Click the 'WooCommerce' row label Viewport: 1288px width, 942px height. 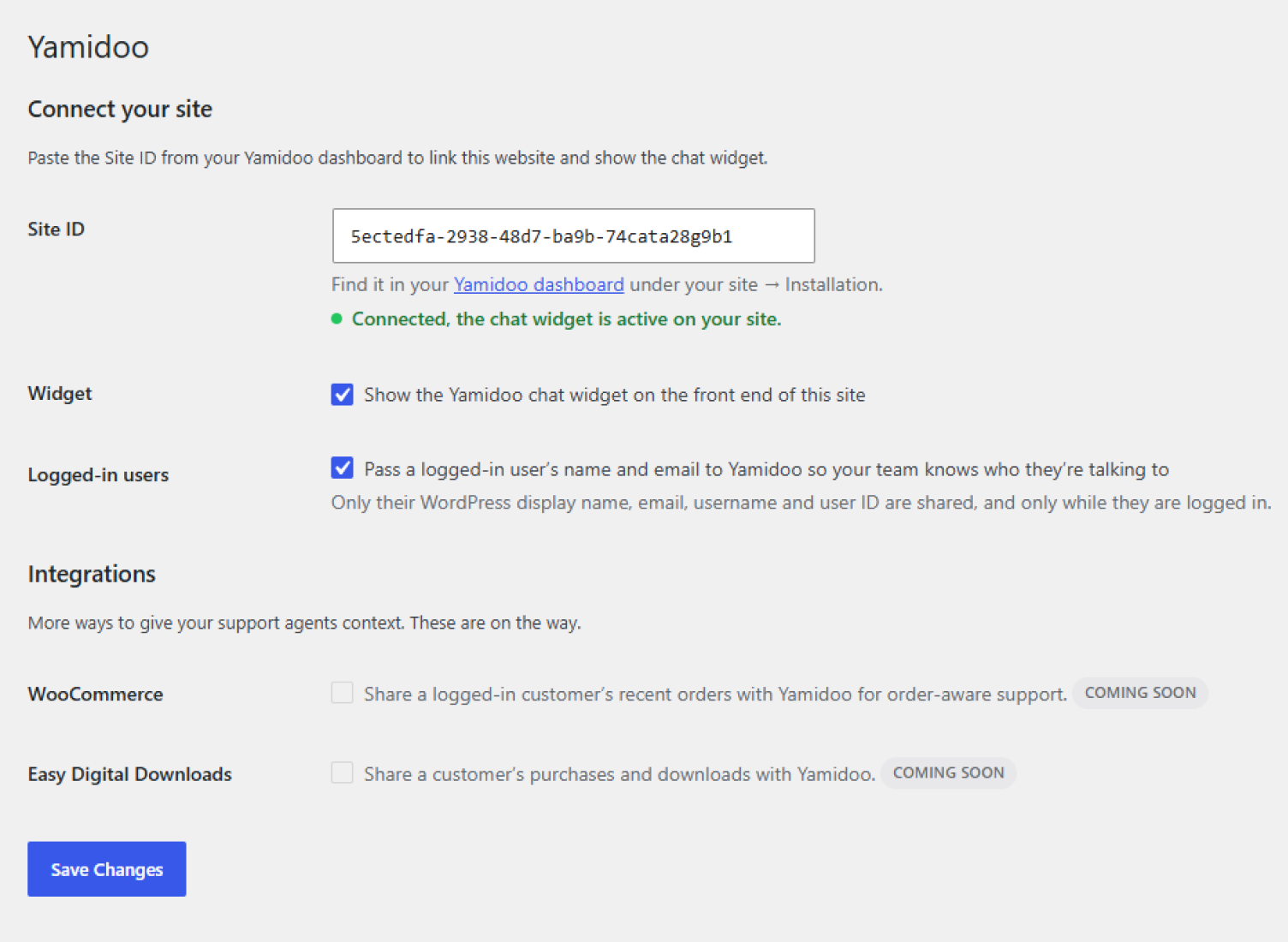95,695
